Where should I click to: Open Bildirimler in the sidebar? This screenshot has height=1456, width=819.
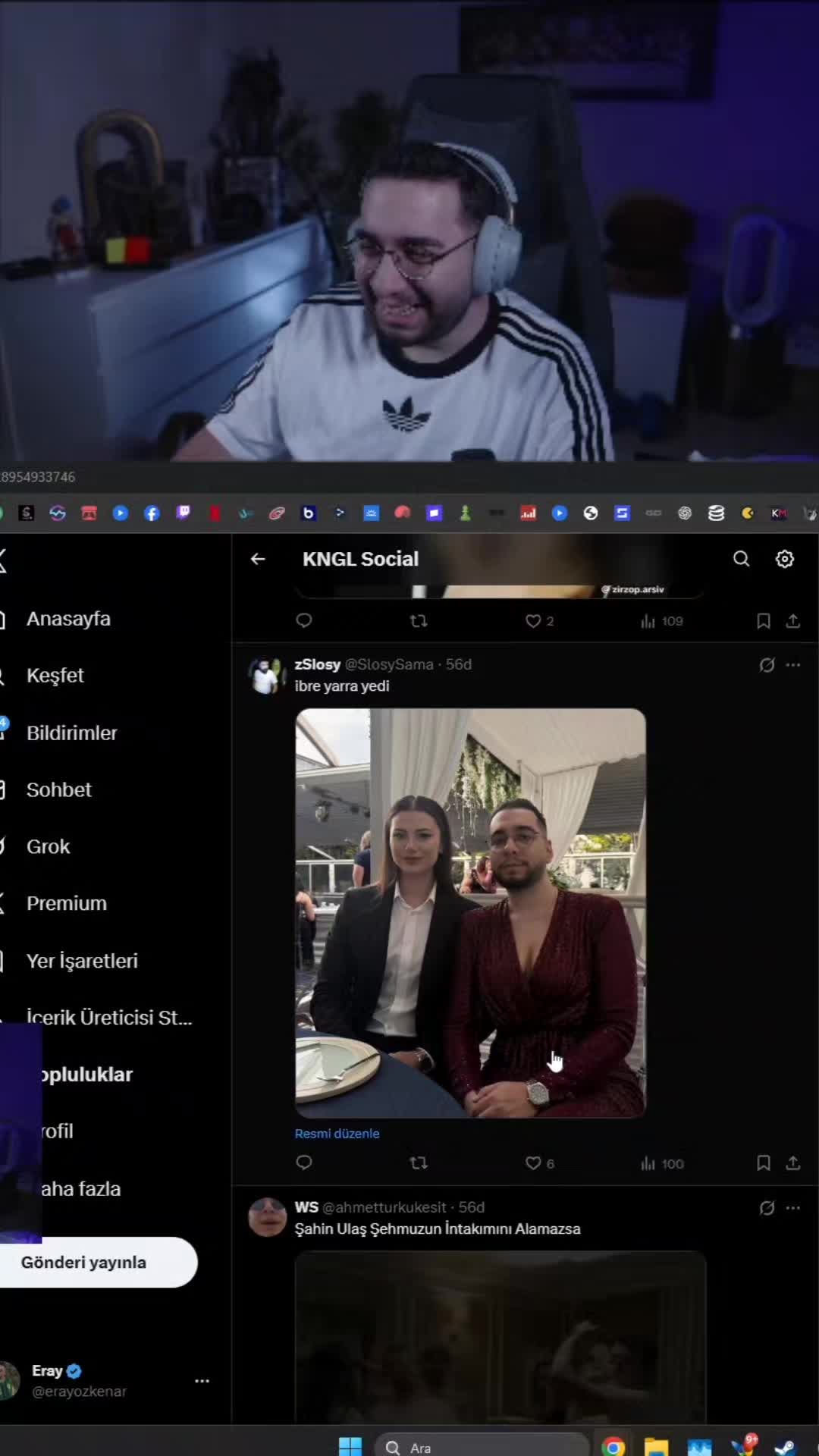click(71, 733)
